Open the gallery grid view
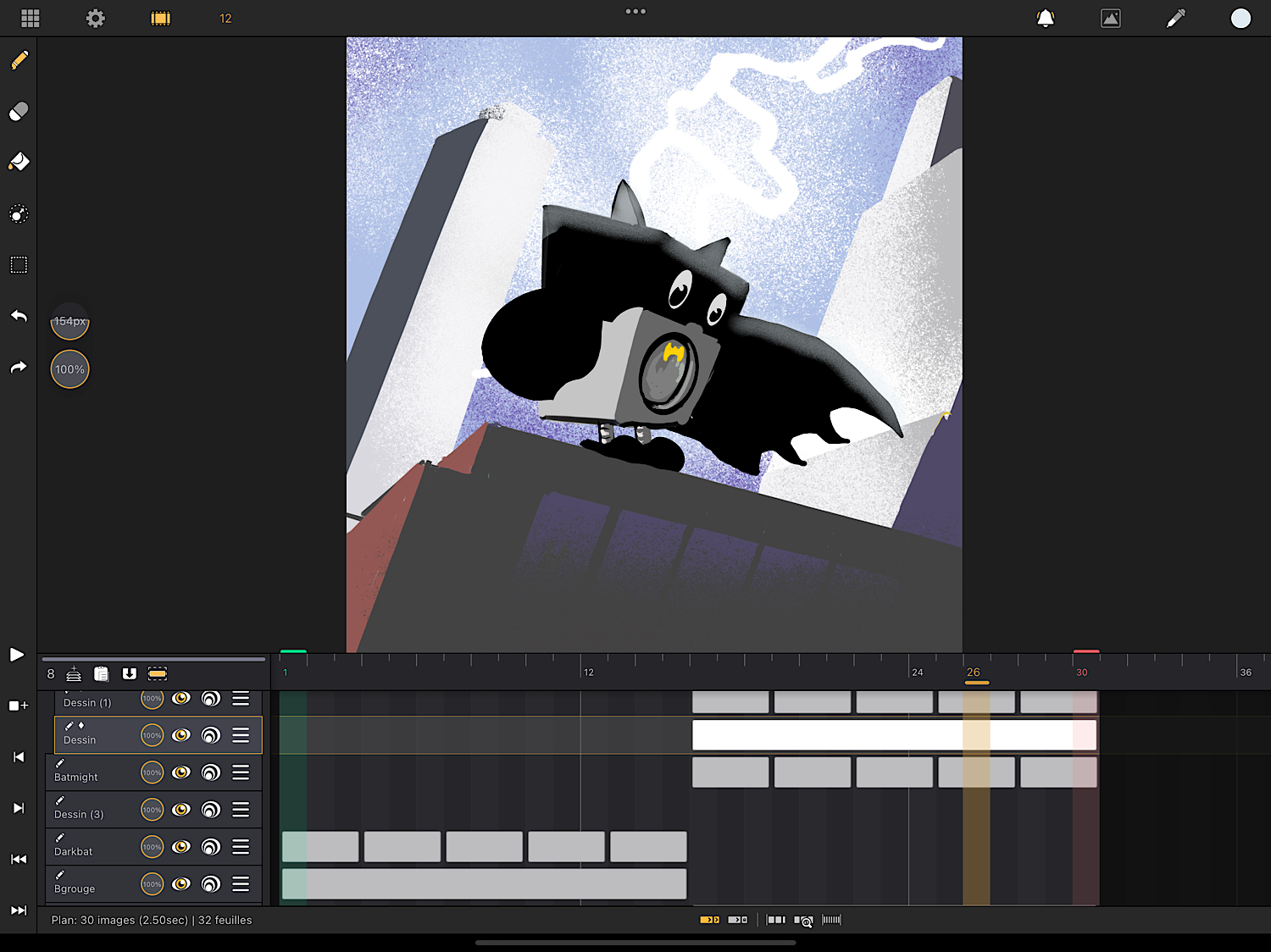The image size is (1271, 952). (31, 19)
